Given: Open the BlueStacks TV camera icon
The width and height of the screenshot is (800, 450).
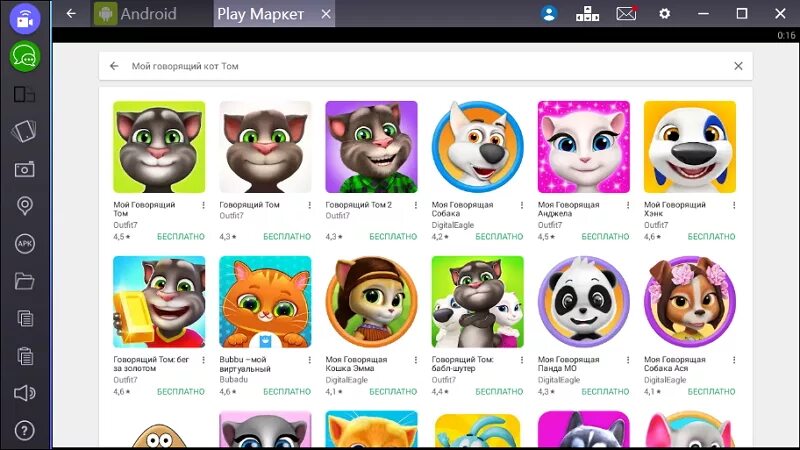Looking at the screenshot, I should [x=24, y=18].
